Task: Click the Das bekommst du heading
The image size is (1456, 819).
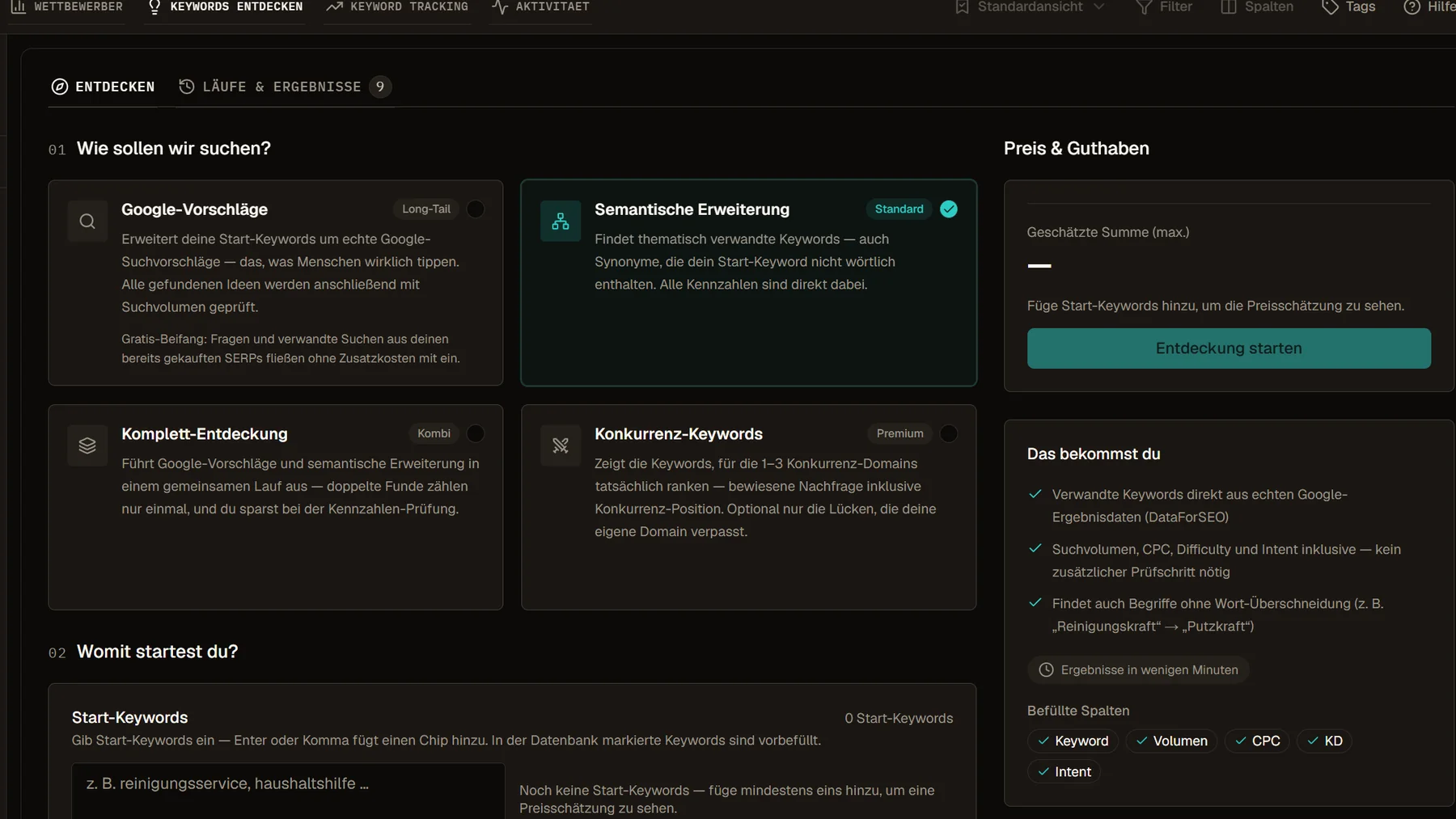Action: tap(1094, 454)
